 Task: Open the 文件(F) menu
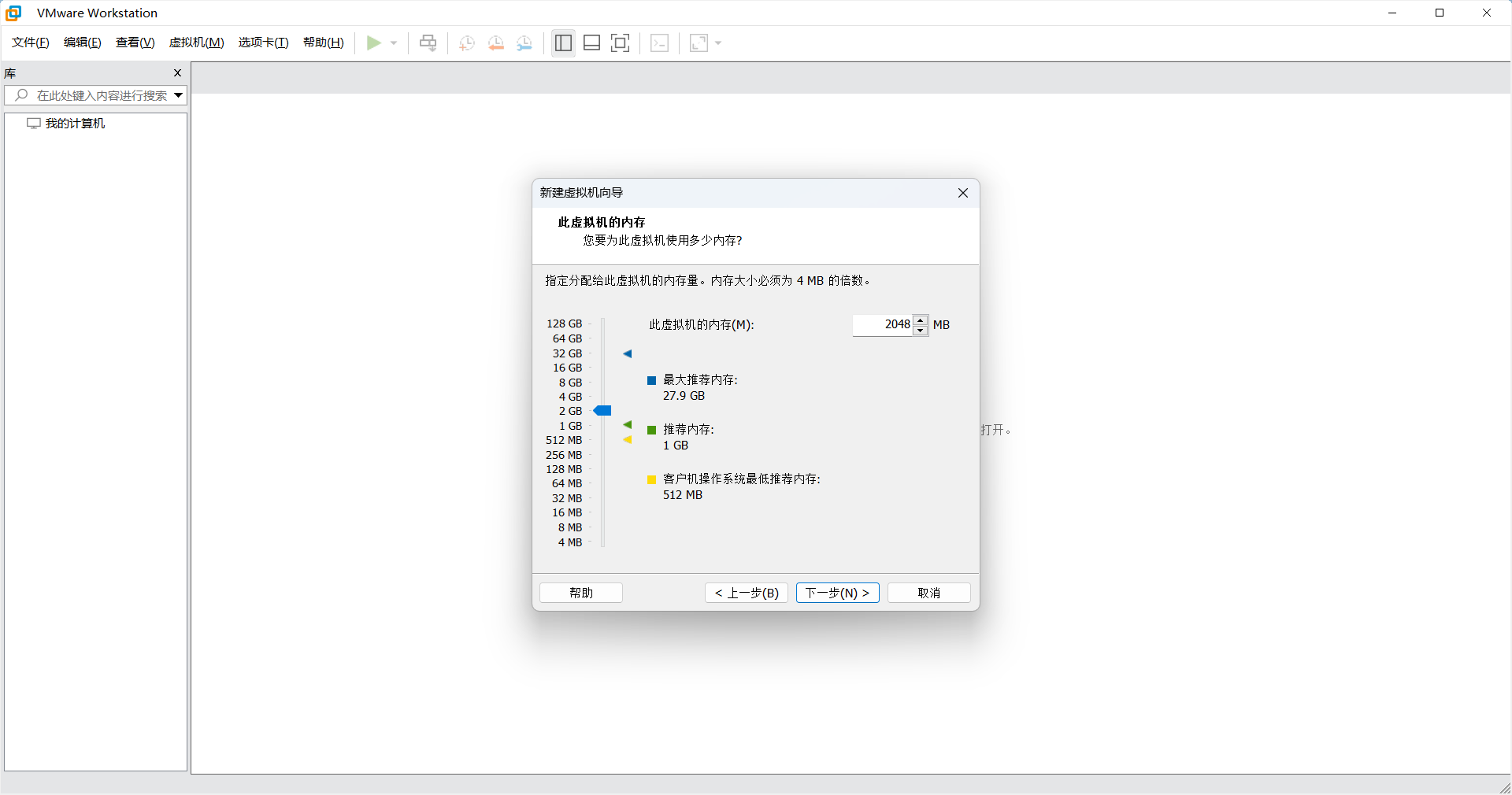(31, 43)
